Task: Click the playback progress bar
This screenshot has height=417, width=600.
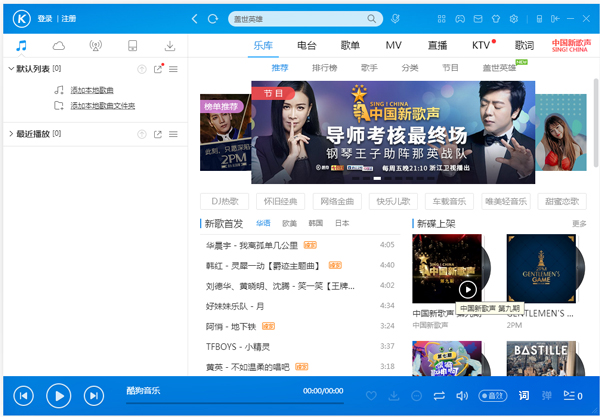Action: [235, 403]
